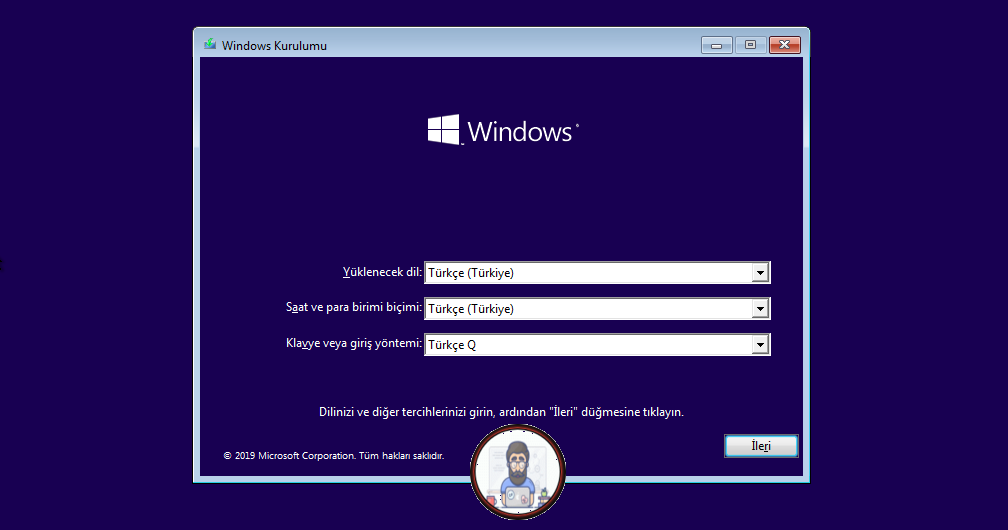Image resolution: width=1008 pixels, height=530 pixels.
Task: Open the Yüklenecek dil dropdown arrow
Action: [x=760, y=273]
